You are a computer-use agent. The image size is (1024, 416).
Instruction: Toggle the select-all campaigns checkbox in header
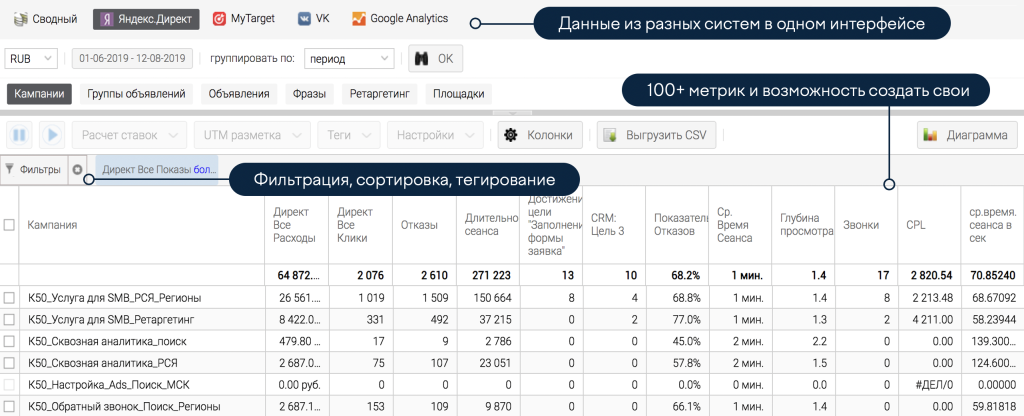(9, 225)
